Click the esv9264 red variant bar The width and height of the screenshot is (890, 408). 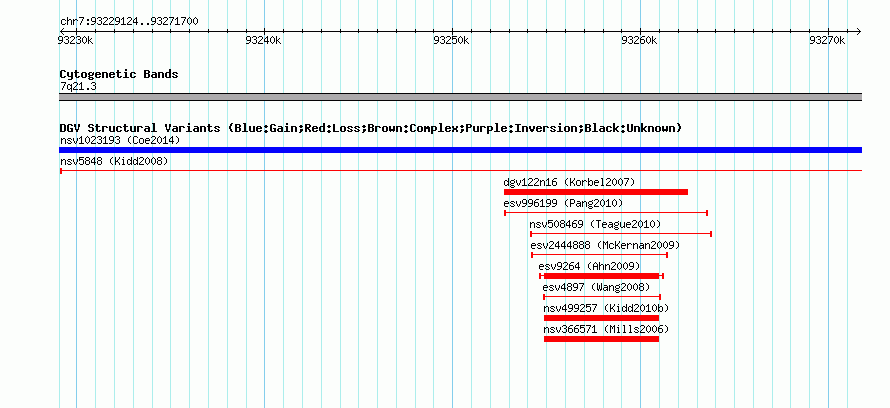[x=602, y=276]
